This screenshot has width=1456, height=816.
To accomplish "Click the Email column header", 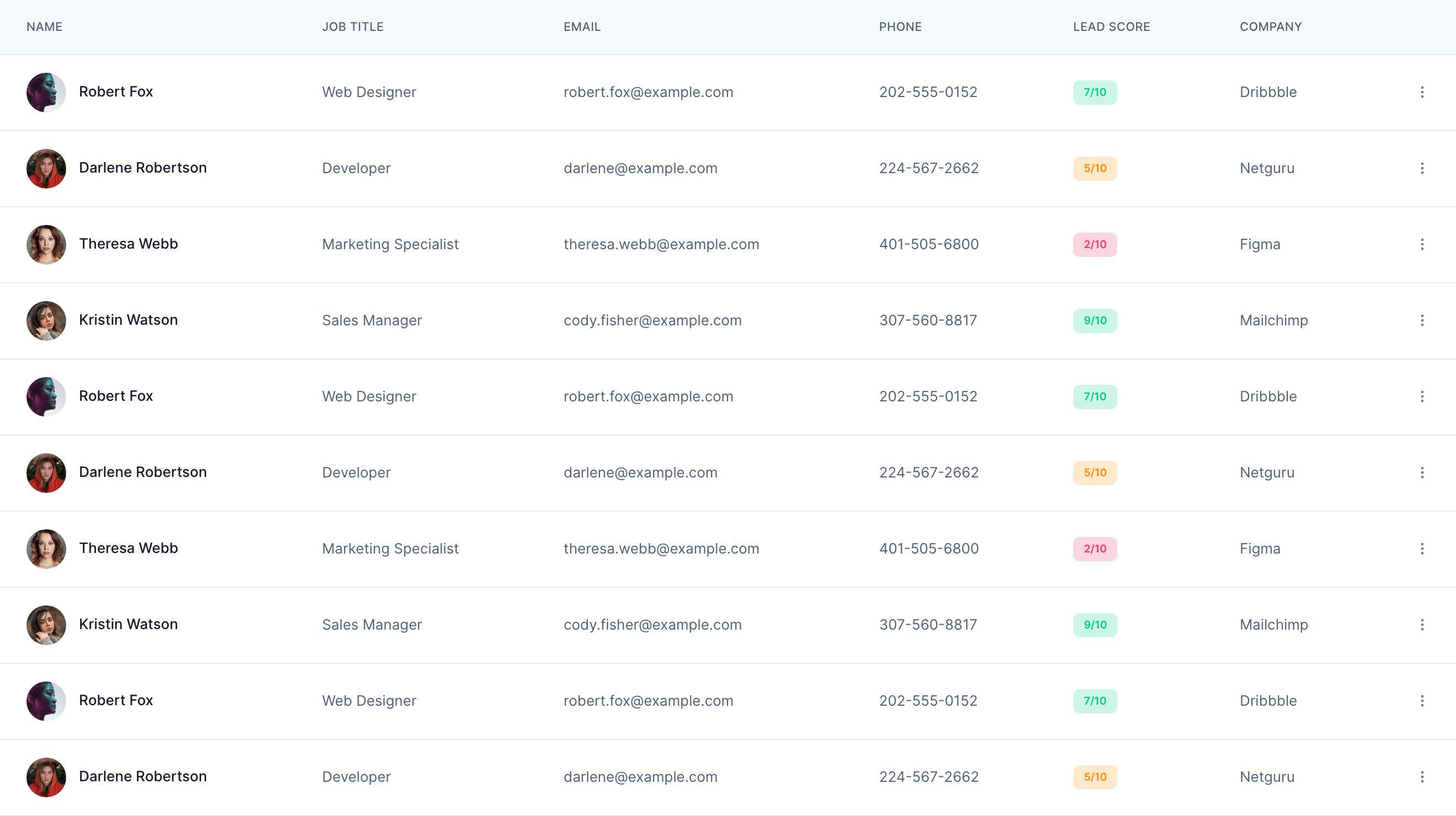I will 582,26.
